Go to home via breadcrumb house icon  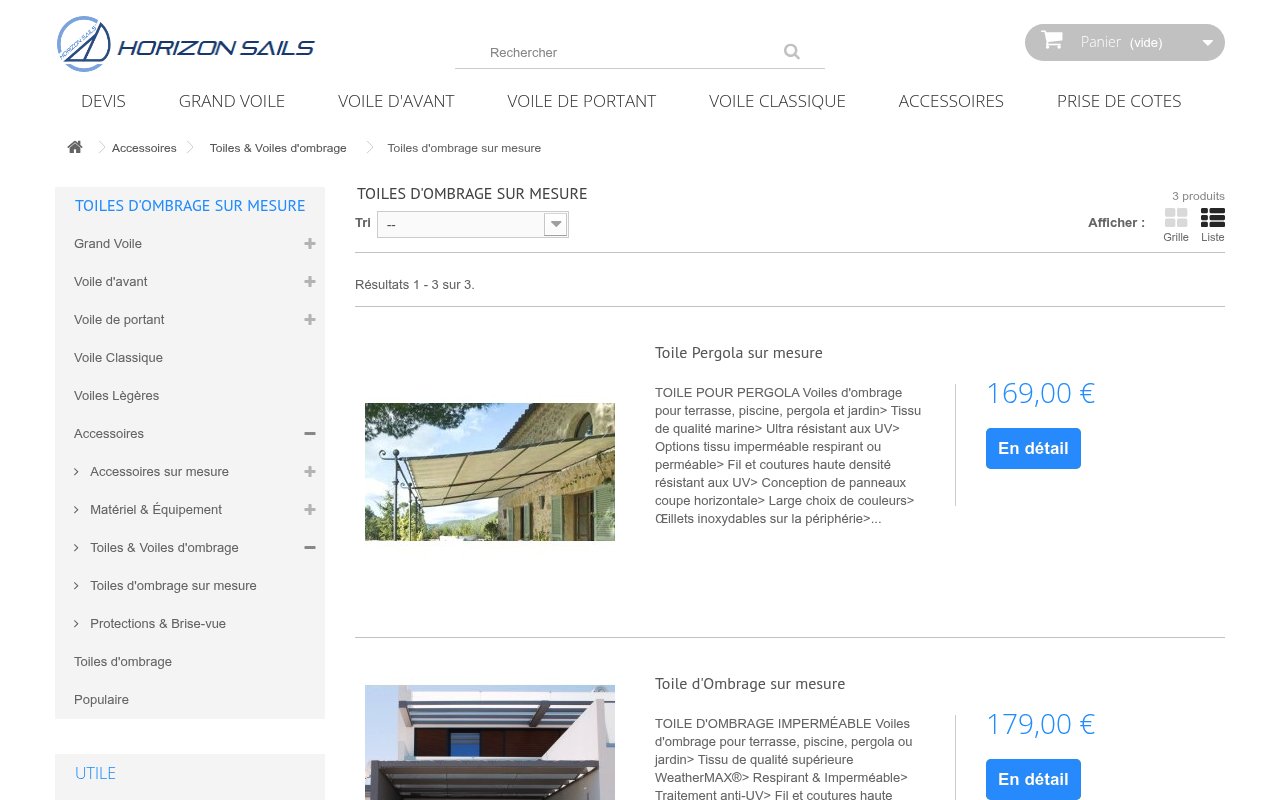click(75, 147)
